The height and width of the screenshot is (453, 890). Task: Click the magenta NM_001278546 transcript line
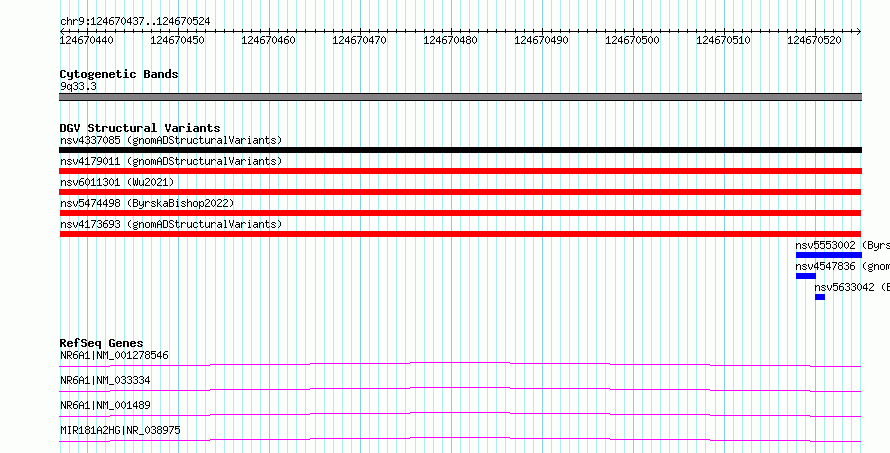[x=460, y=364]
